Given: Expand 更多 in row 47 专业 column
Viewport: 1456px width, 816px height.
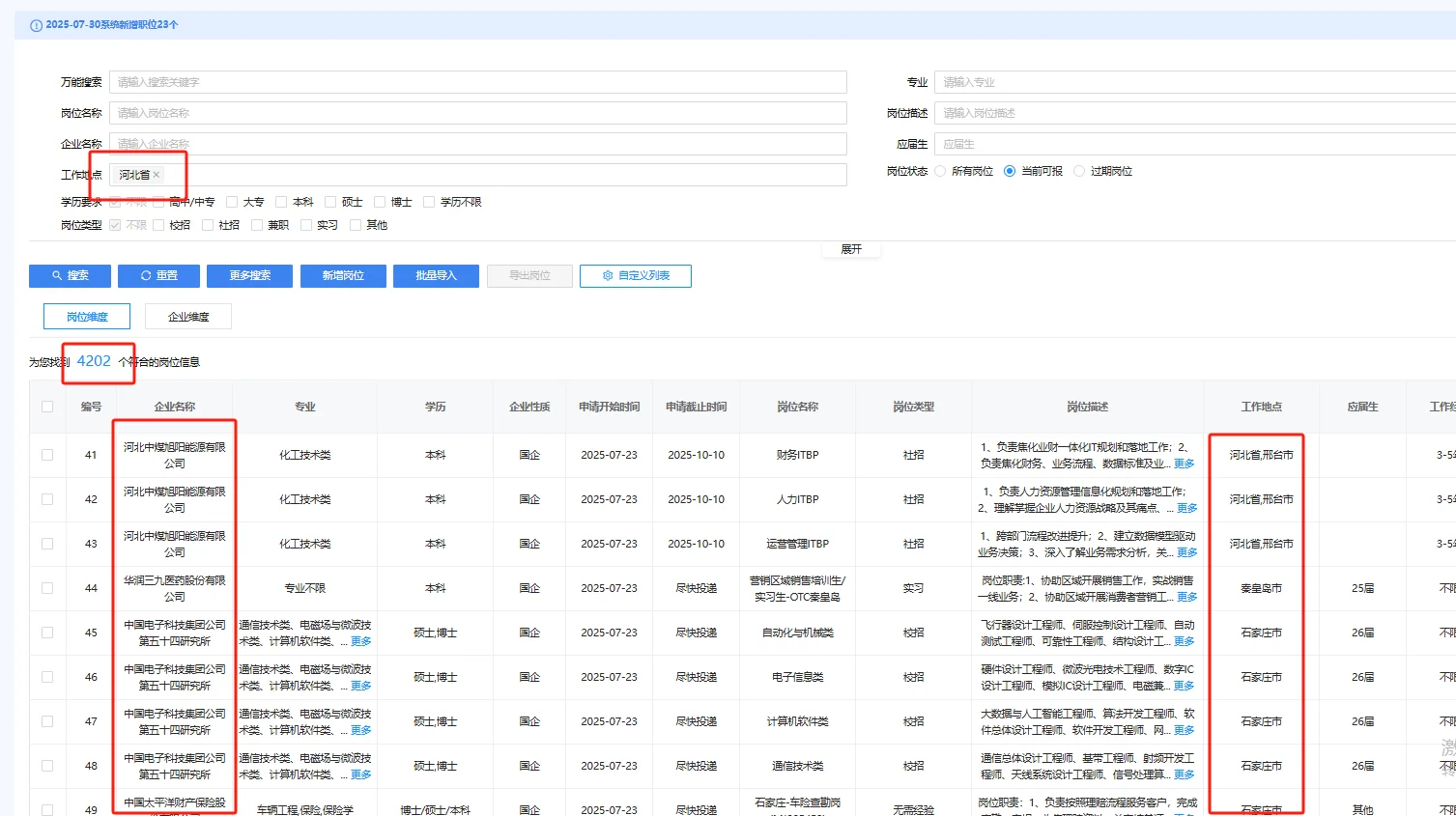Looking at the screenshot, I should (x=360, y=730).
